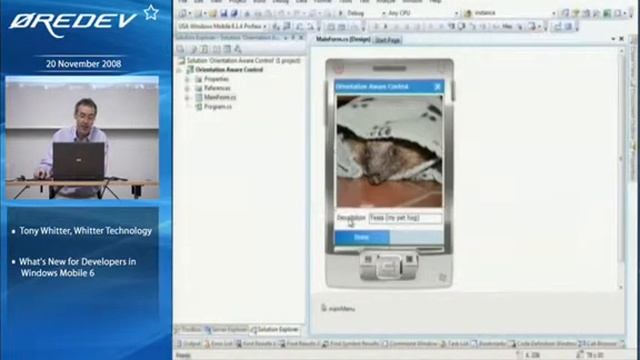Open the Bookmarks tab
This screenshot has height=360, width=640.
point(489,344)
